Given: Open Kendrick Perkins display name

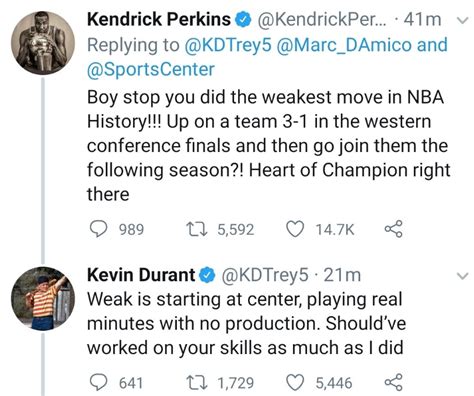Looking at the screenshot, I should [x=159, y=19].
